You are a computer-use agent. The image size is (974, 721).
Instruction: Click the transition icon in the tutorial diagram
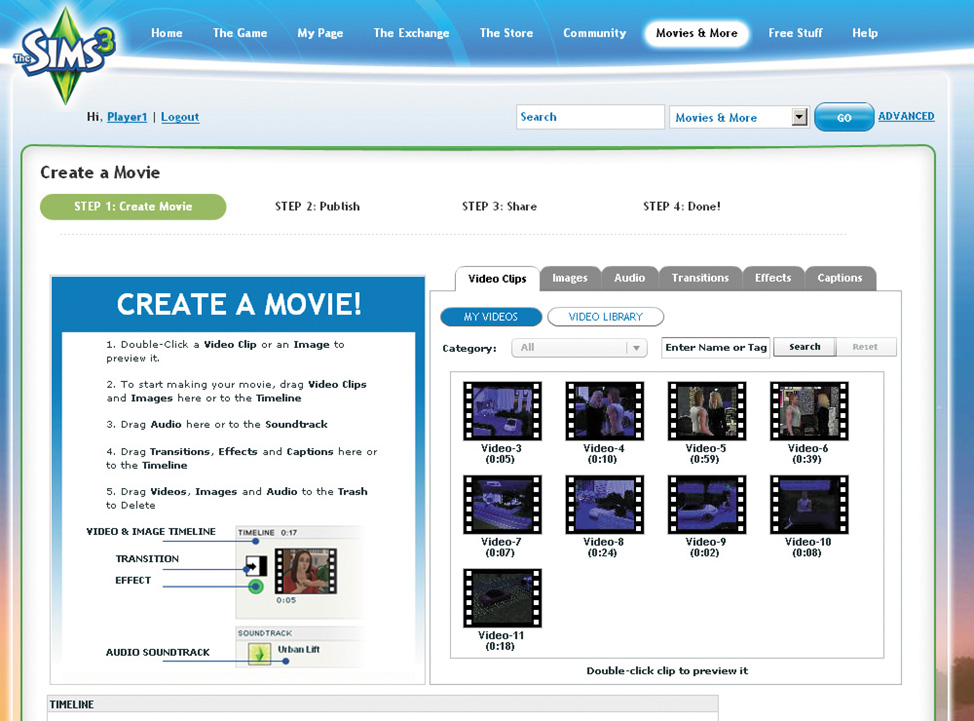pos(256,566)
